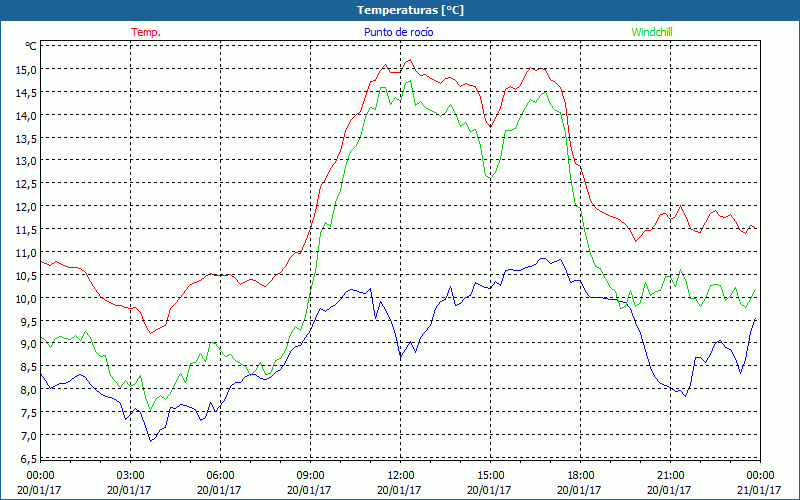Click the '21:00' time axis label
The height and width of the screenshot is (500, 800).
point(670,476)
